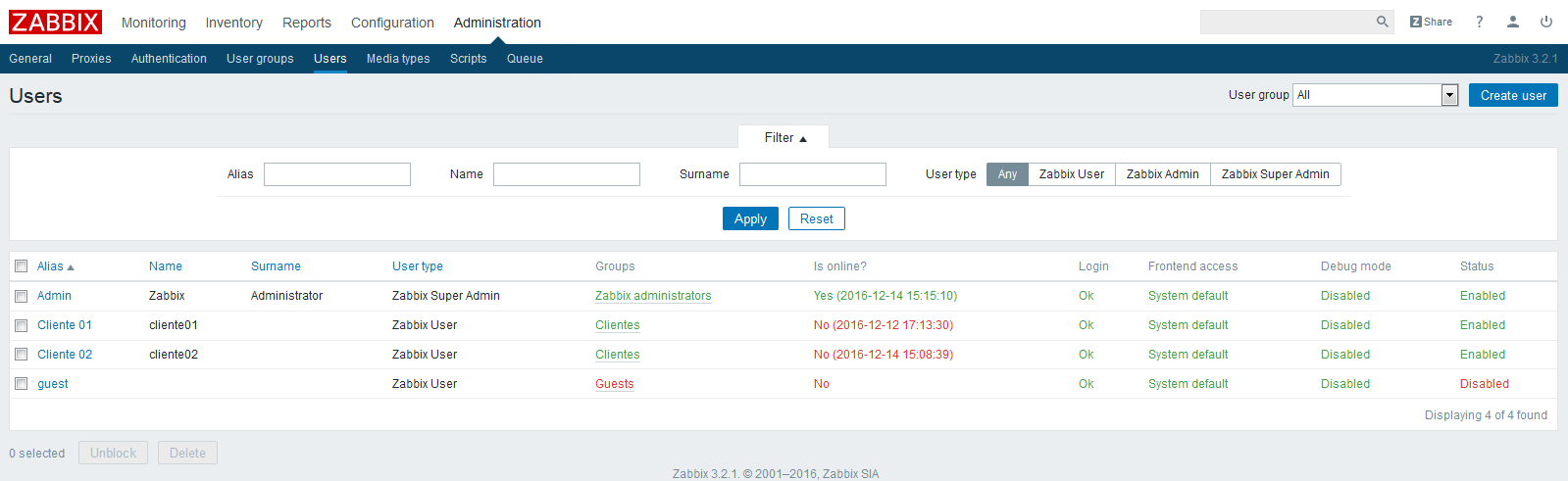The width and height of the screenshot is (1568, 481).
Task: Open the Admin user alias link
Action: click(x=54, y=296)
